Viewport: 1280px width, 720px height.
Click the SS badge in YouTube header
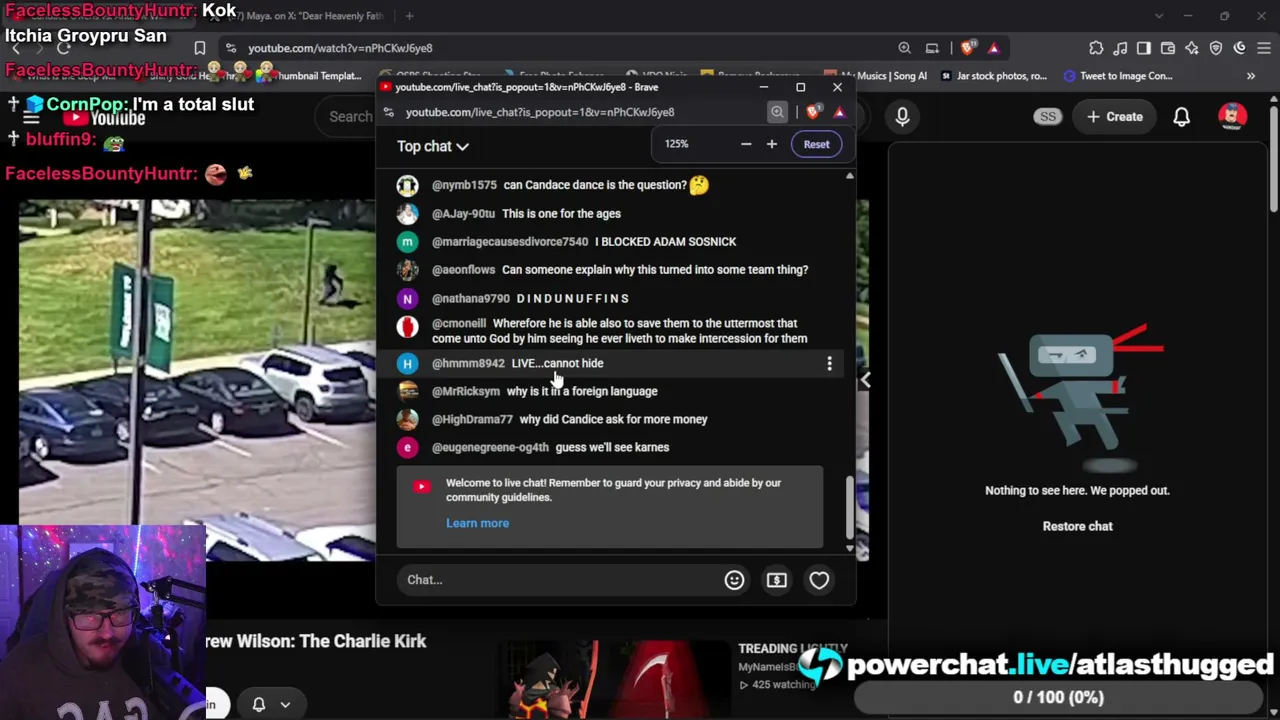(1047, 117)
